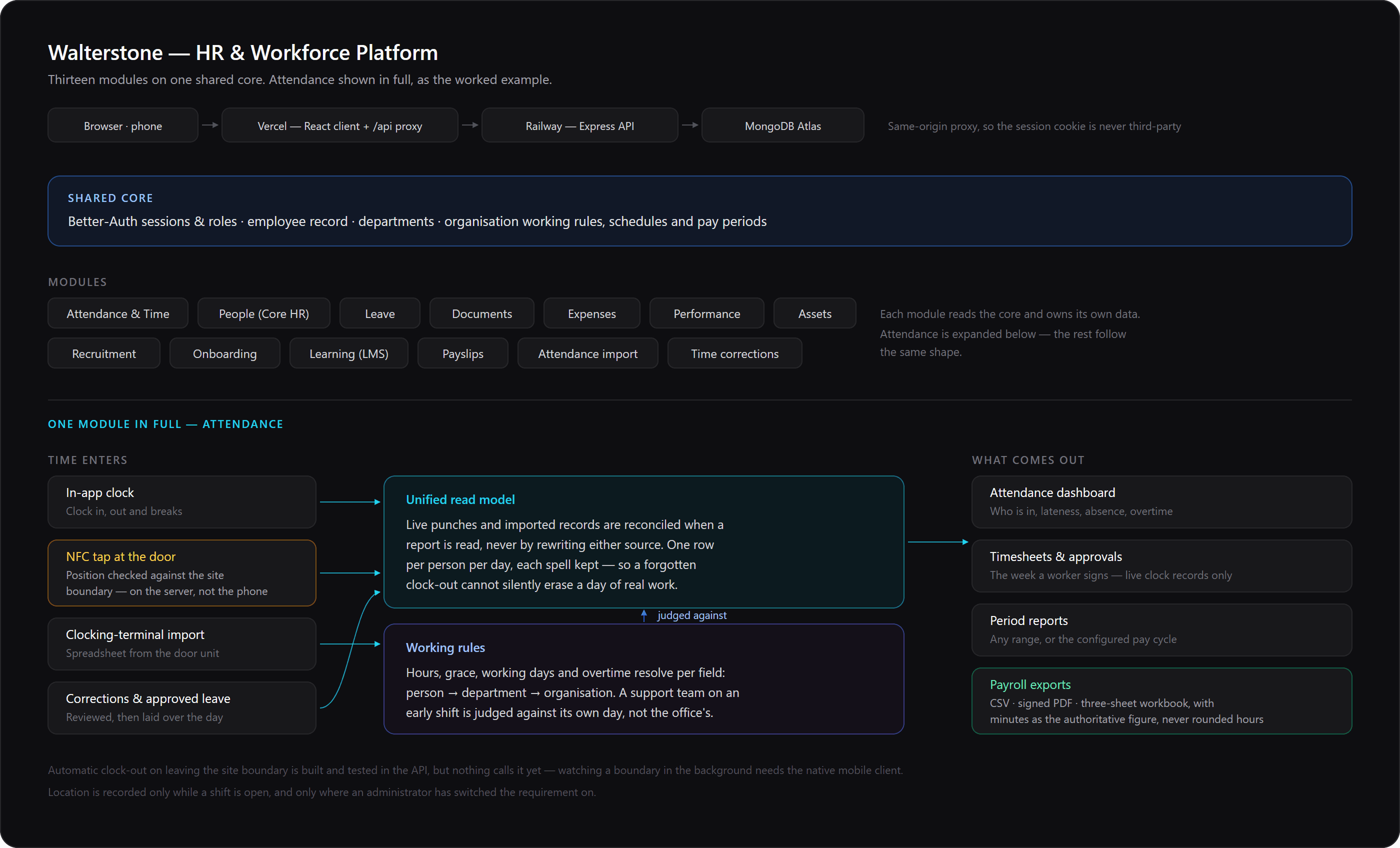The width and height of the screenshot is (1400, 848).
Task: Open the MongoDB Atlas box
Action: tap(782, 125)
